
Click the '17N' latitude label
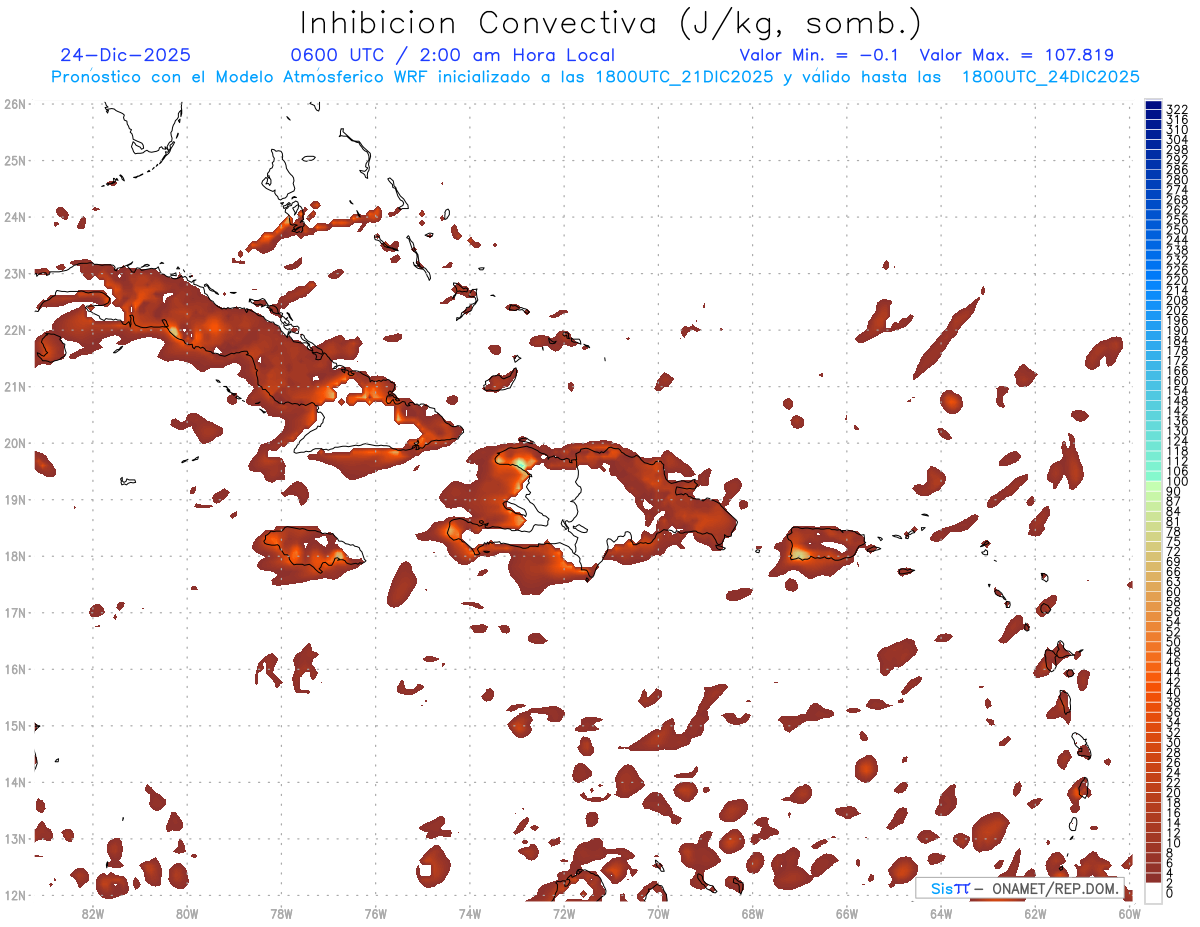[15, 612]
